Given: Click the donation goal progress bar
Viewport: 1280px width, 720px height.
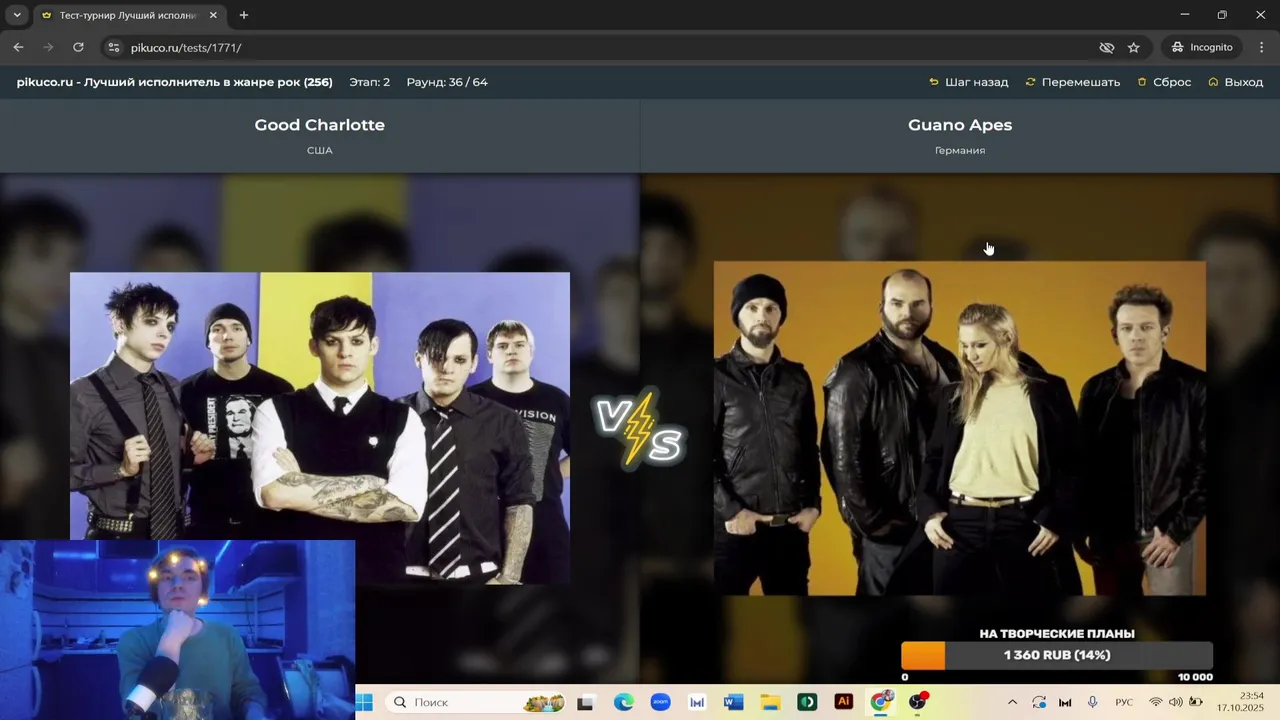Looking at the screenshot, I should point(1057,655).
